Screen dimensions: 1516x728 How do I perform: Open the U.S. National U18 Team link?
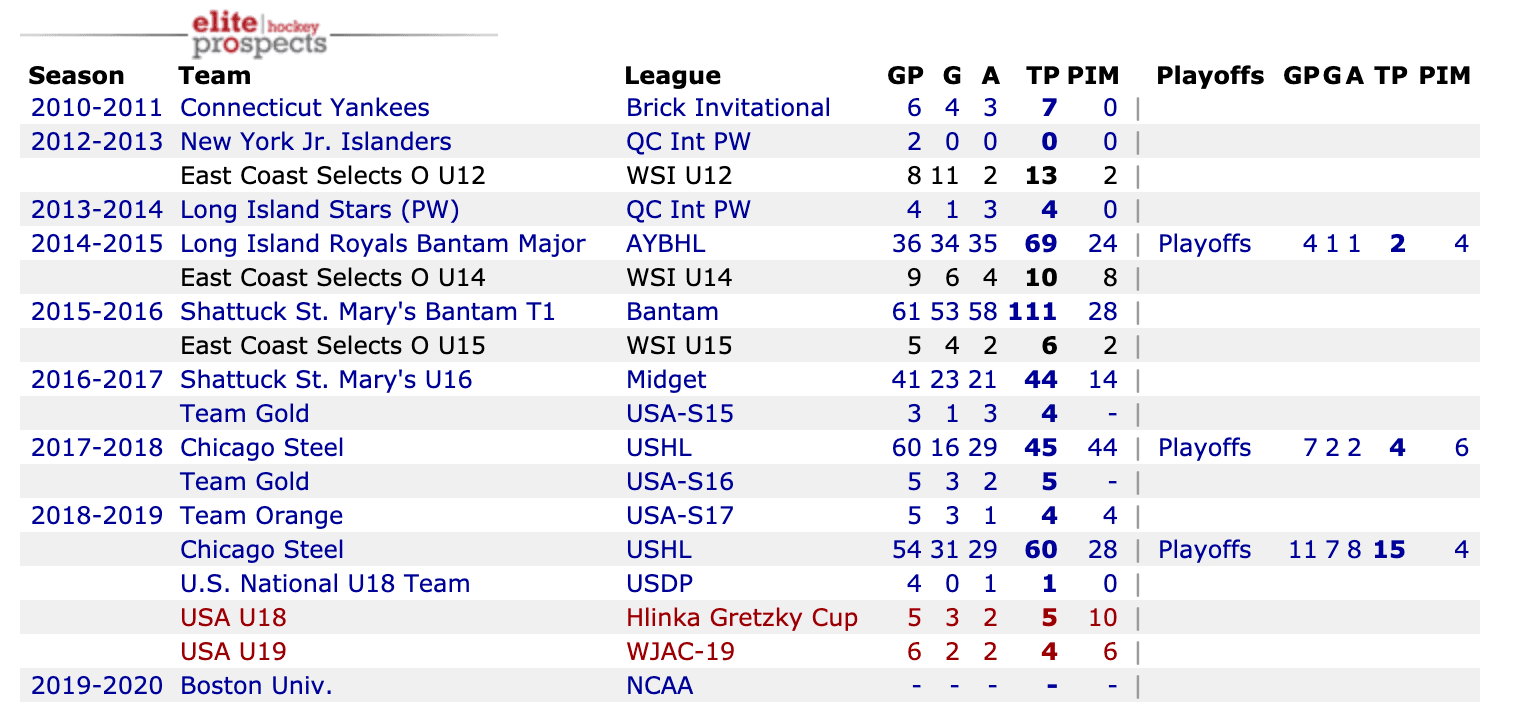324,584
